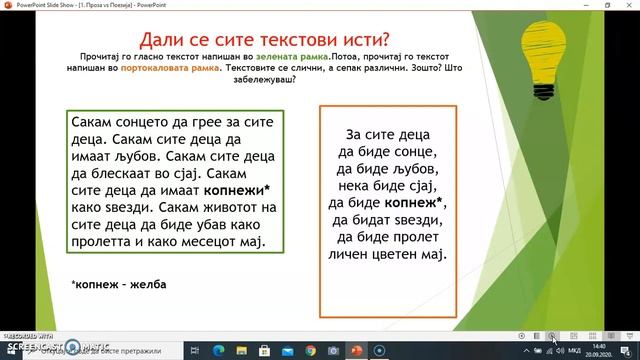Launch Google Chrome from the taskbar
The image size is (640, 360).
pos(311,351)
